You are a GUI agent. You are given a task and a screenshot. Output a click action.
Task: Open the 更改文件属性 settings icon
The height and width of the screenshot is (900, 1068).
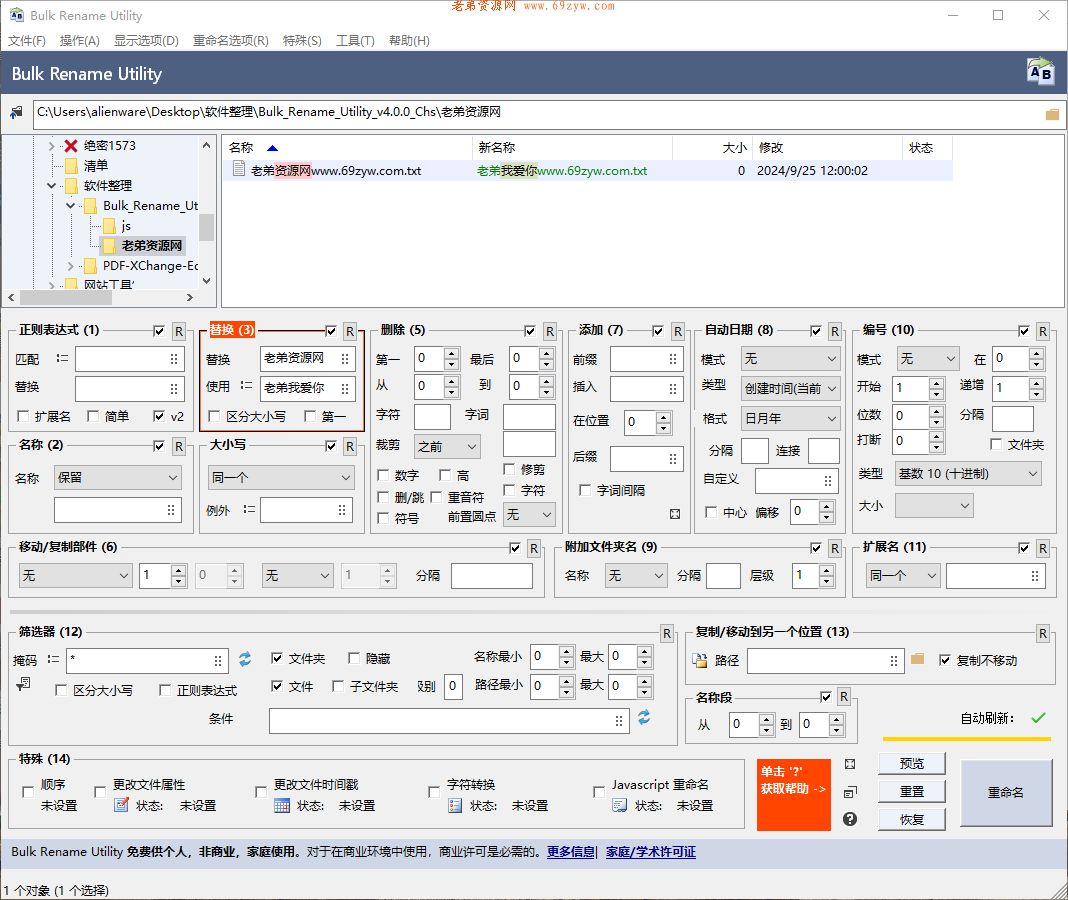tap(121, 805)
